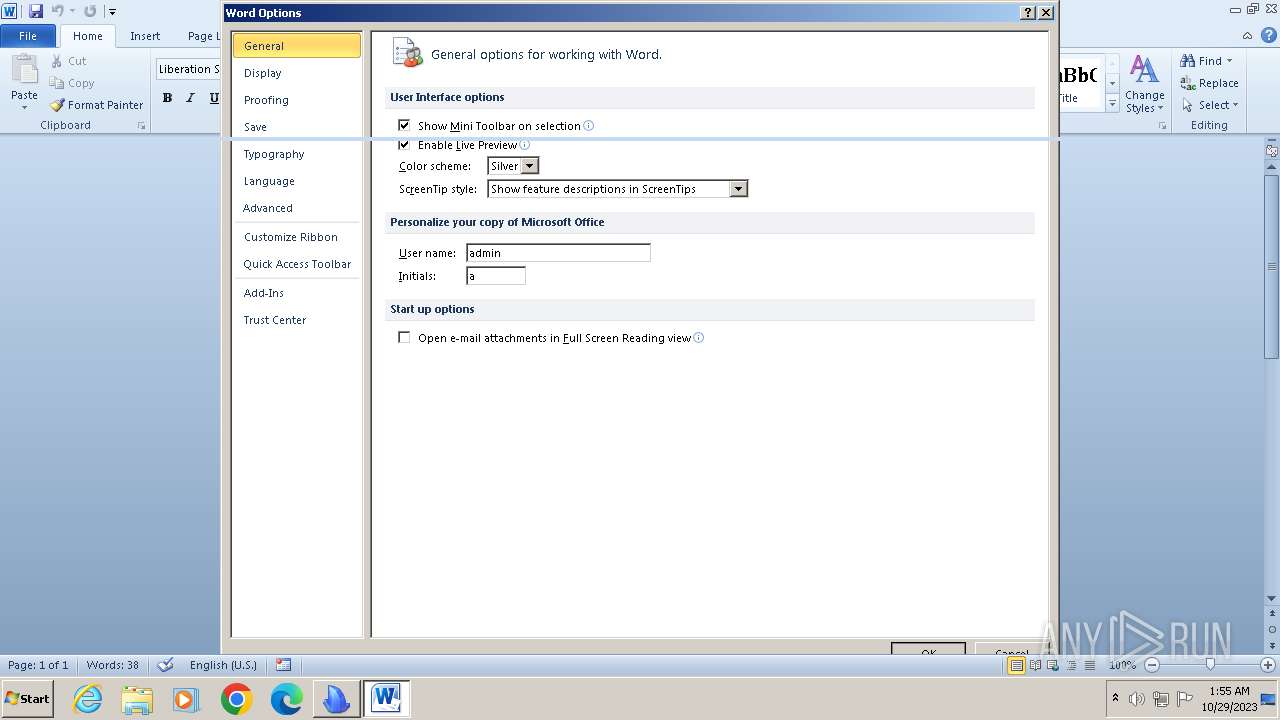This screenshot has height=720, width=1280.
Task: Select the Advanced category
Action: pos(296,208)
